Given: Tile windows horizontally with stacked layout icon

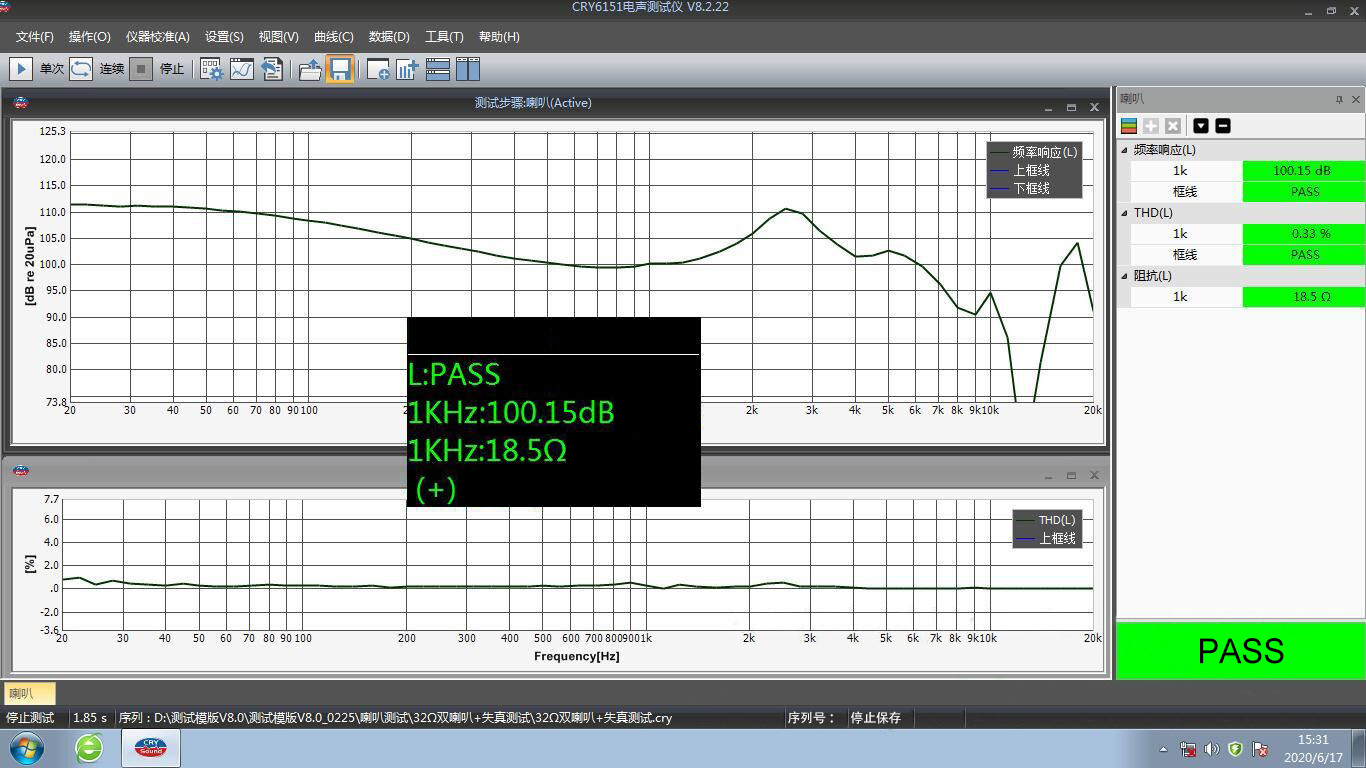Looking at the screenshot, I should [x=438, y=69].
